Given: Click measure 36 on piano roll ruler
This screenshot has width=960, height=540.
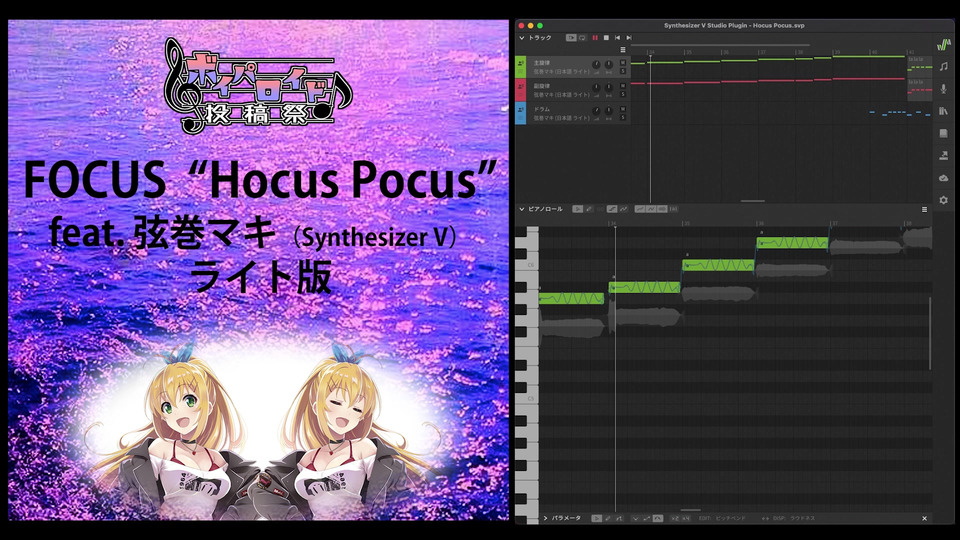Looking at the screenshot, I should [760, 223].
